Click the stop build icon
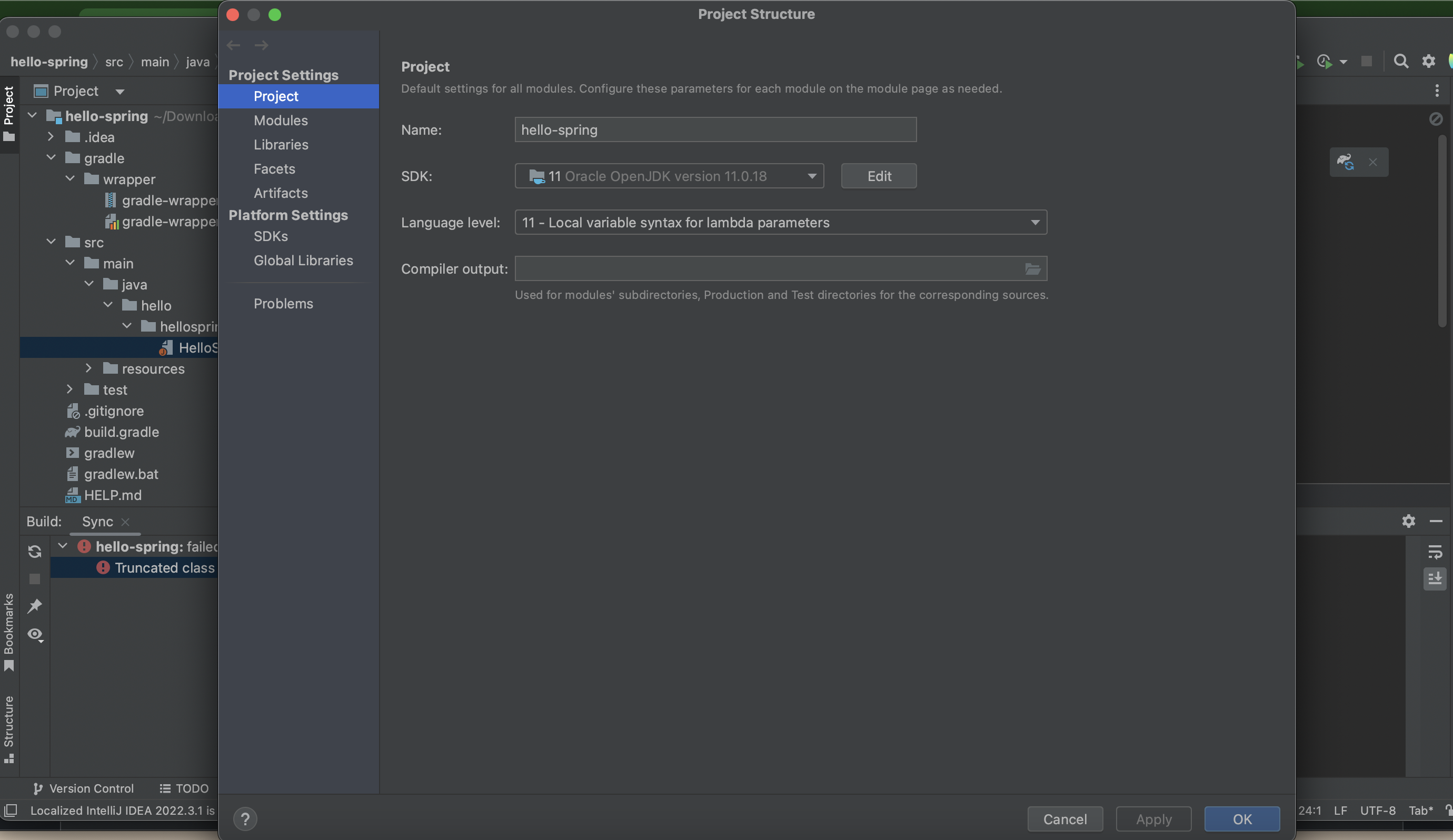This screenshot has width=1453, height=840. (35, 578)
